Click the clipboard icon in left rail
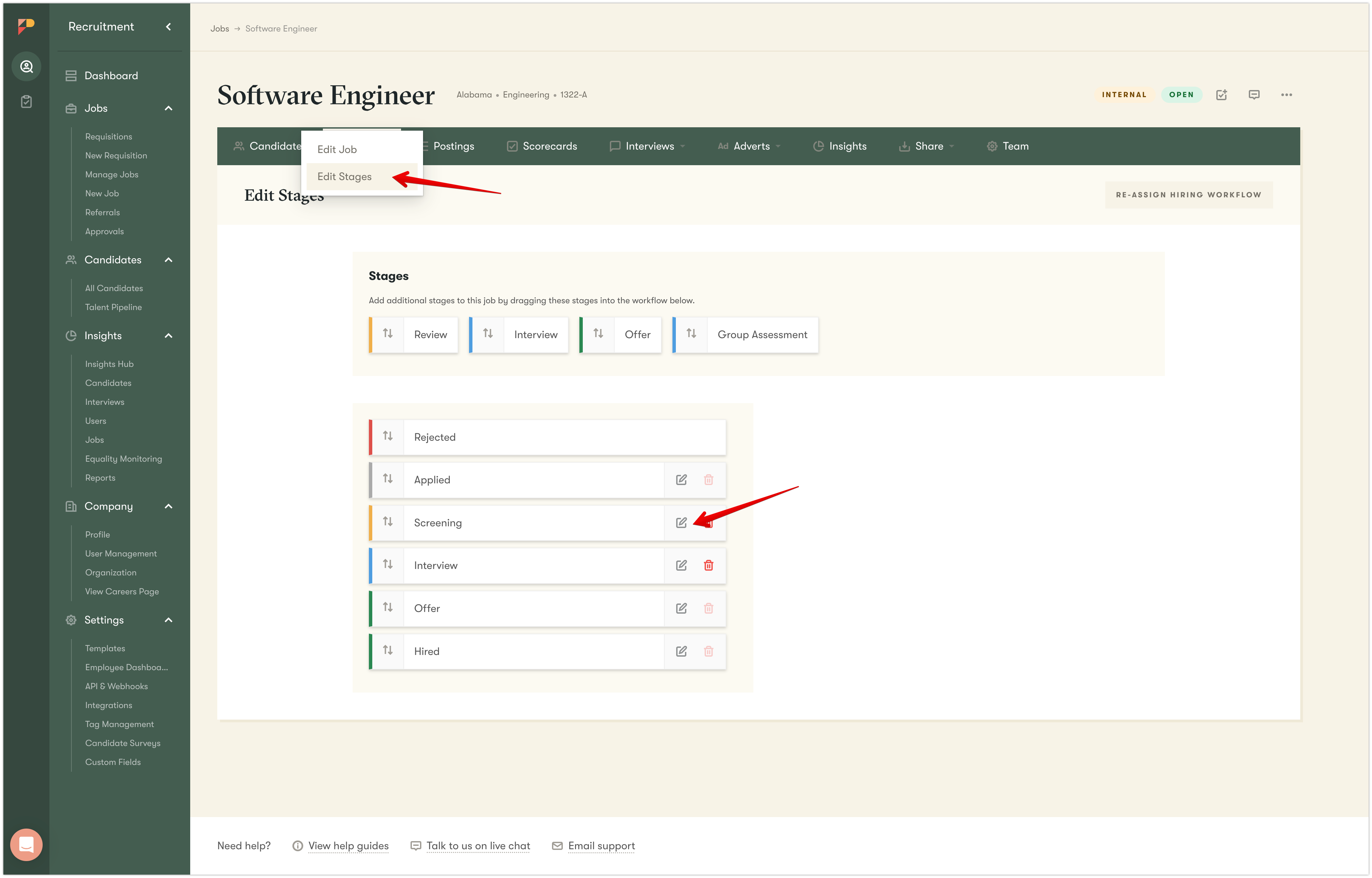The image size is (1372, 878). [26, 102]
